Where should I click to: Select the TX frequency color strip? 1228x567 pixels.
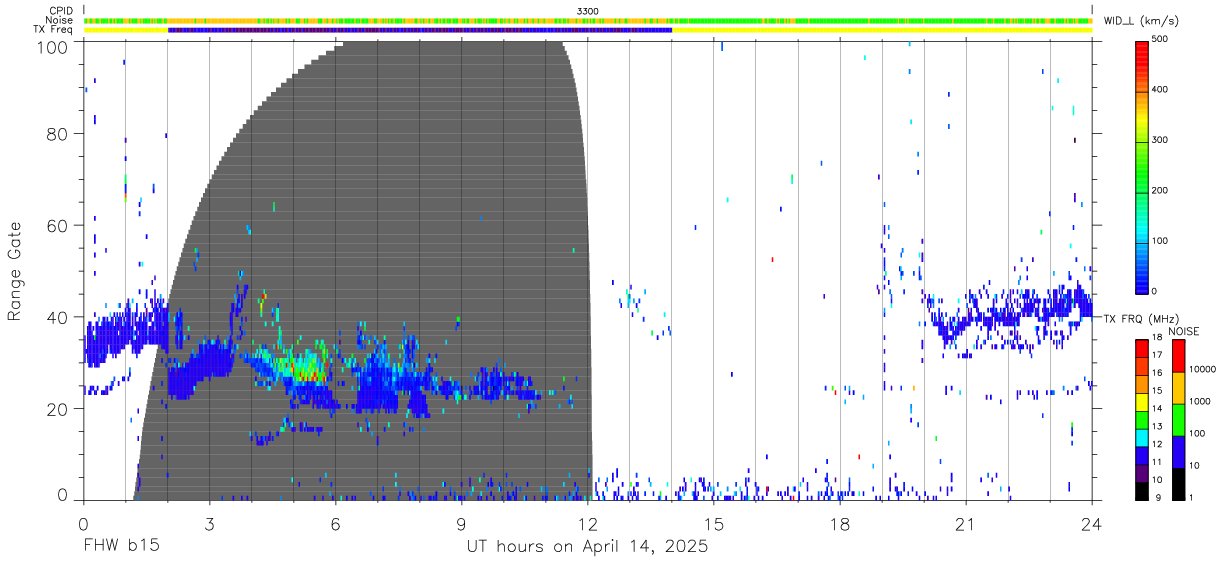(588, 30)
